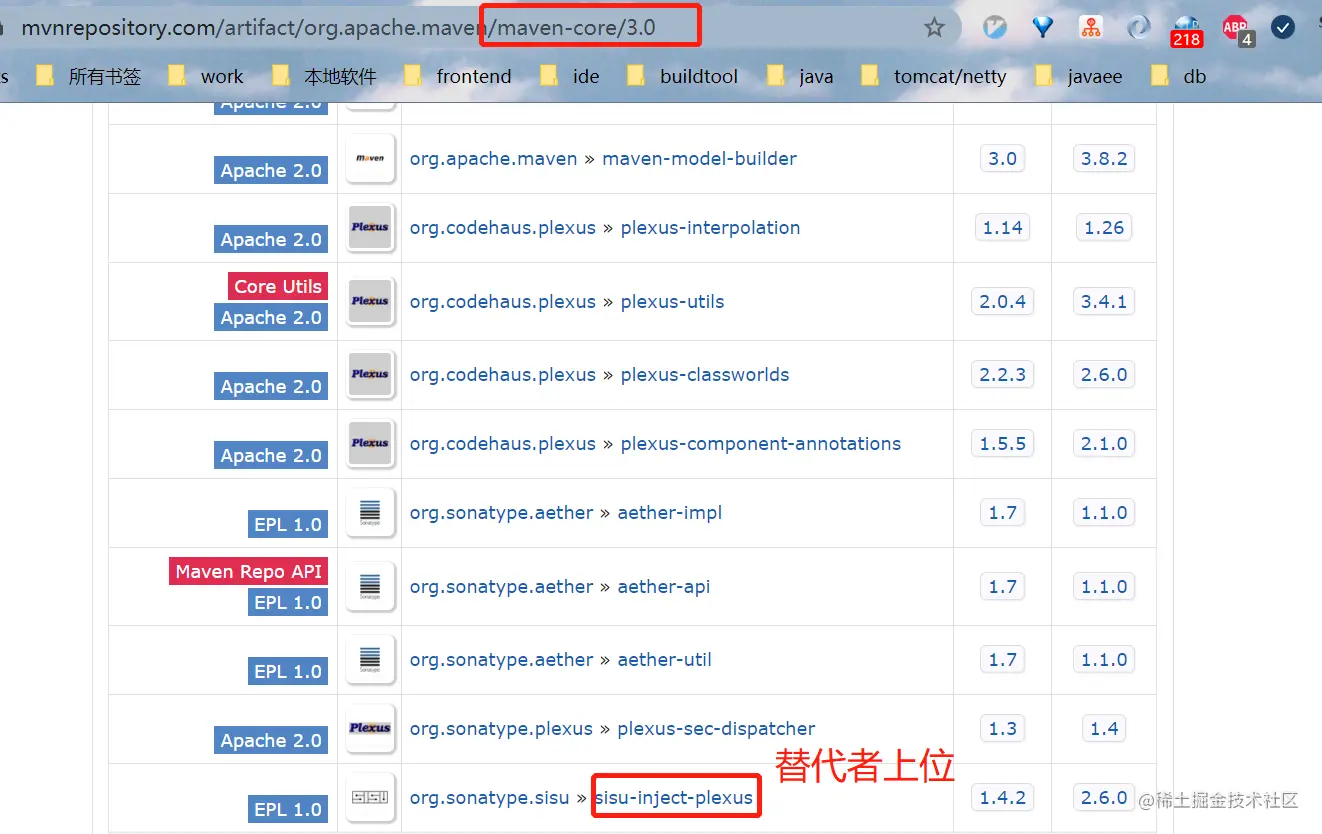This screenshot has width=1322, height=834.
Task: Open update version 3.8.2
Action: (x=1104, y=158)
